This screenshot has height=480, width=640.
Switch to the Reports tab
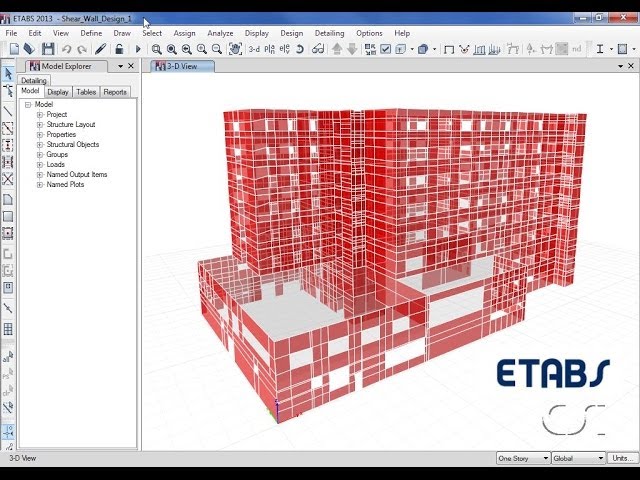(115, 92)
